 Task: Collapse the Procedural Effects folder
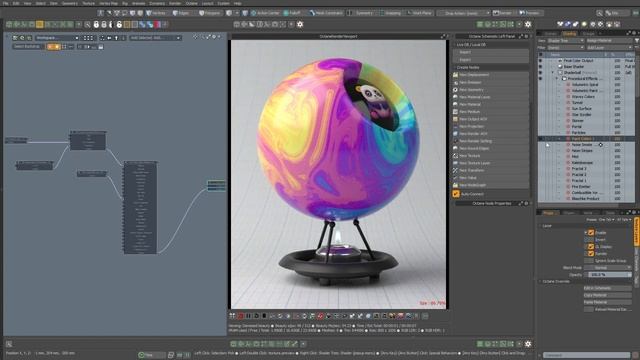point(557,78)
